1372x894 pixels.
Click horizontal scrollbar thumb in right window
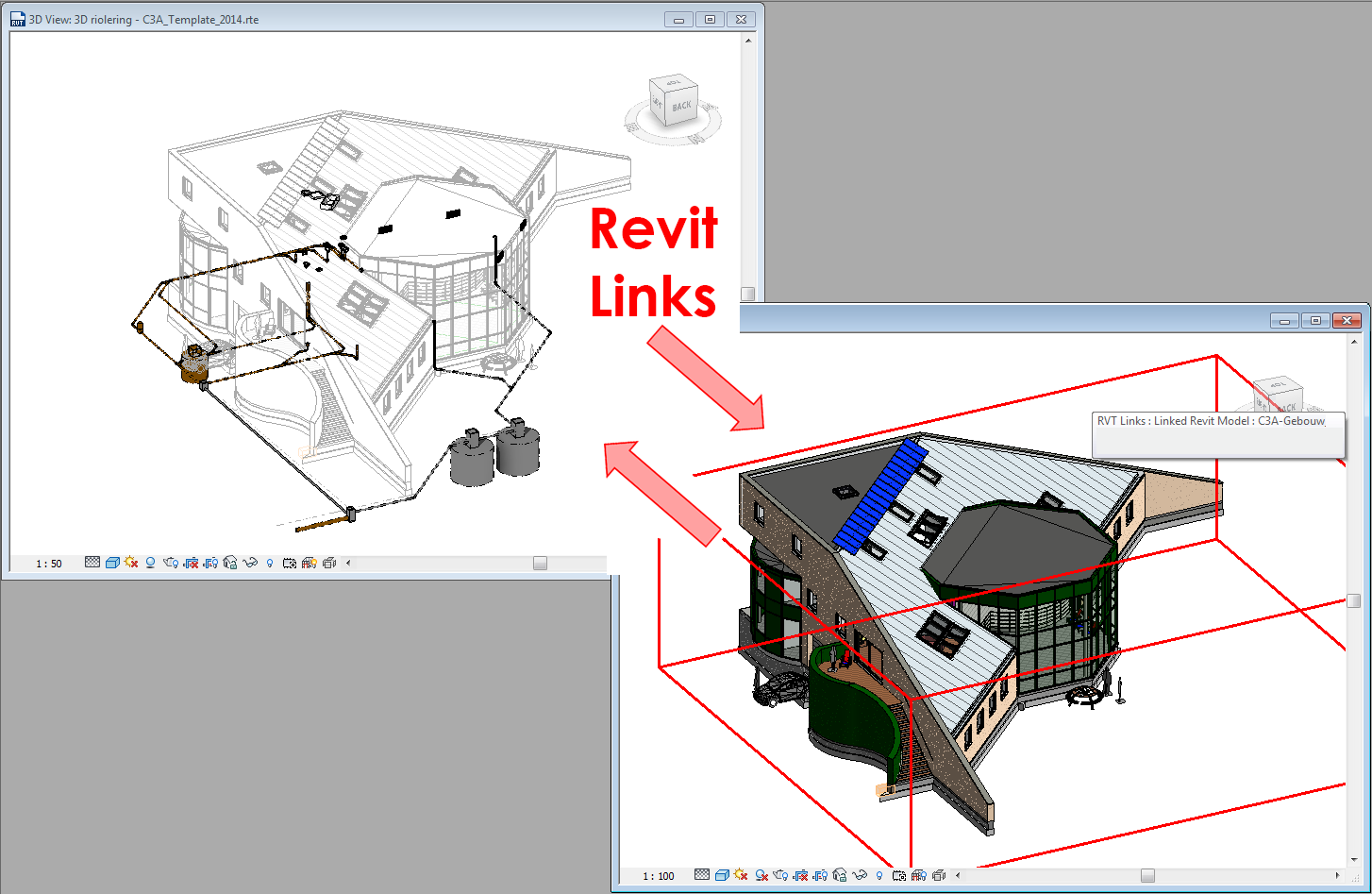click(1147, 875)
